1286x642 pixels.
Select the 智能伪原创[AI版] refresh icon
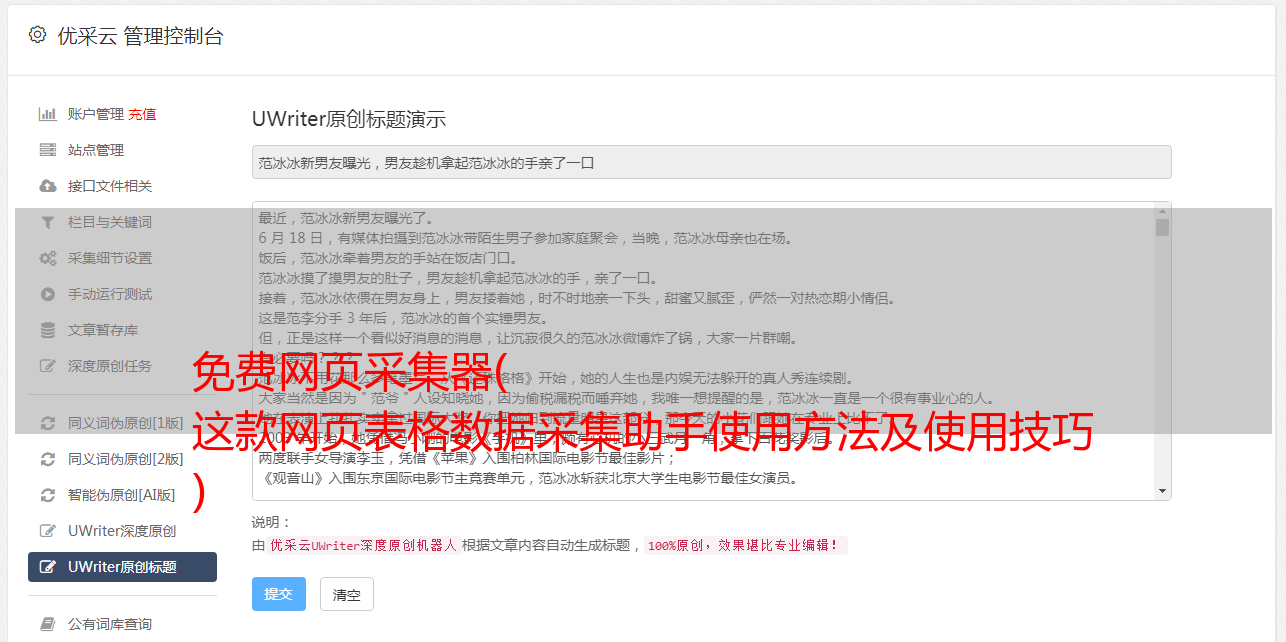[47, 495]
